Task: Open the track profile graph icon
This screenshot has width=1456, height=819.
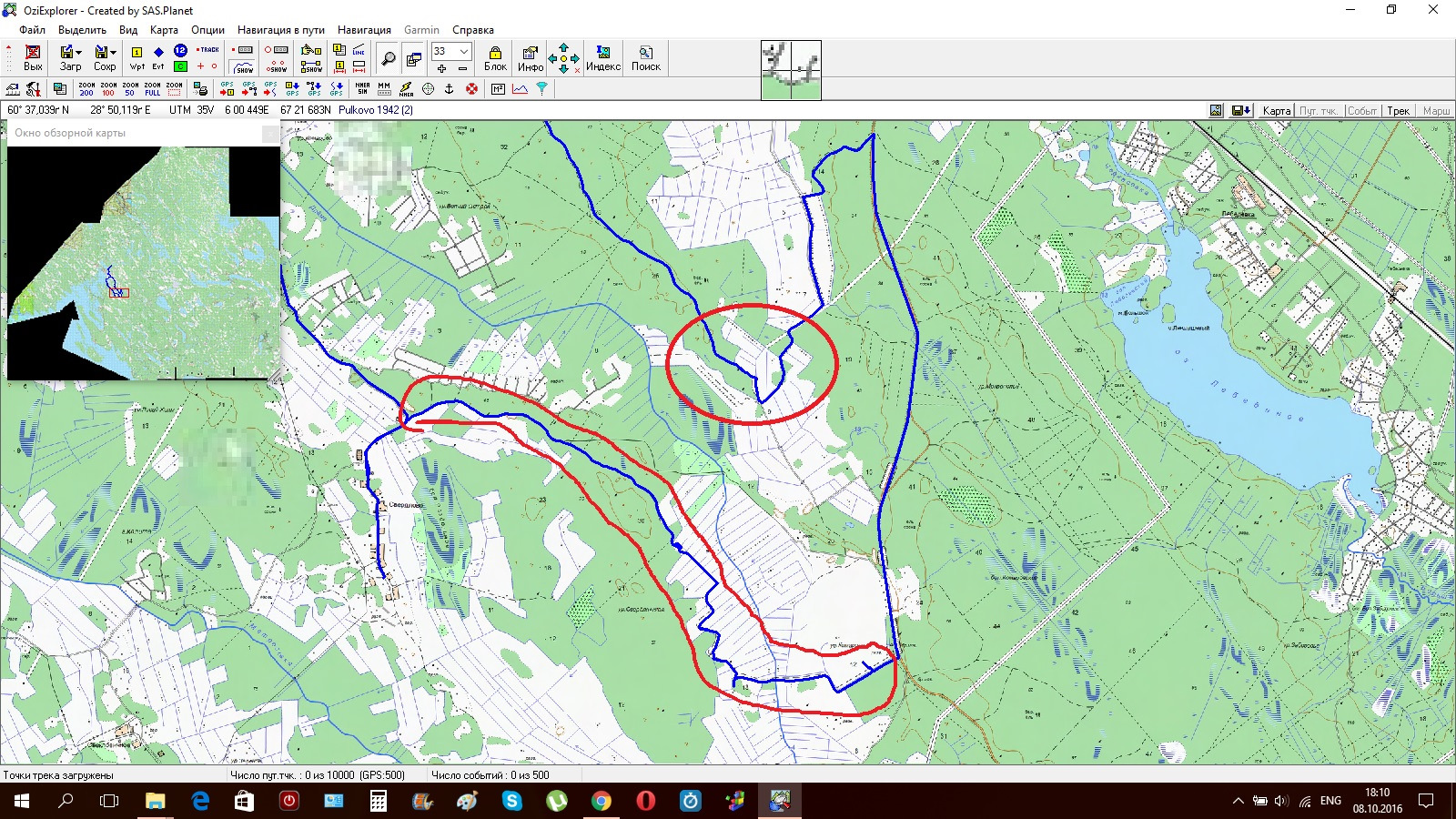Action: coord(520,88)
